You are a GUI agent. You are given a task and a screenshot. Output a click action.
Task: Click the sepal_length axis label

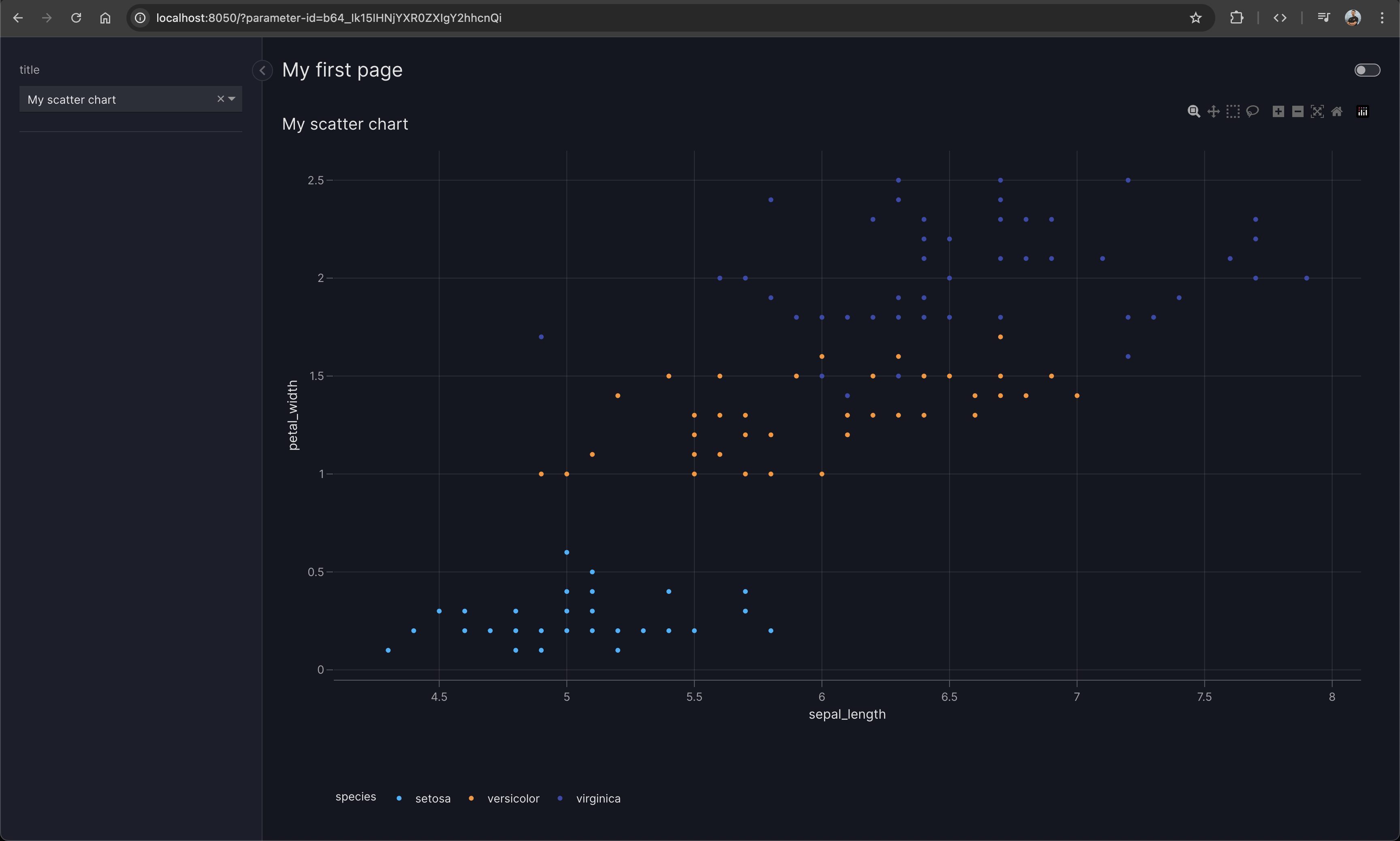tap(847, 715)
